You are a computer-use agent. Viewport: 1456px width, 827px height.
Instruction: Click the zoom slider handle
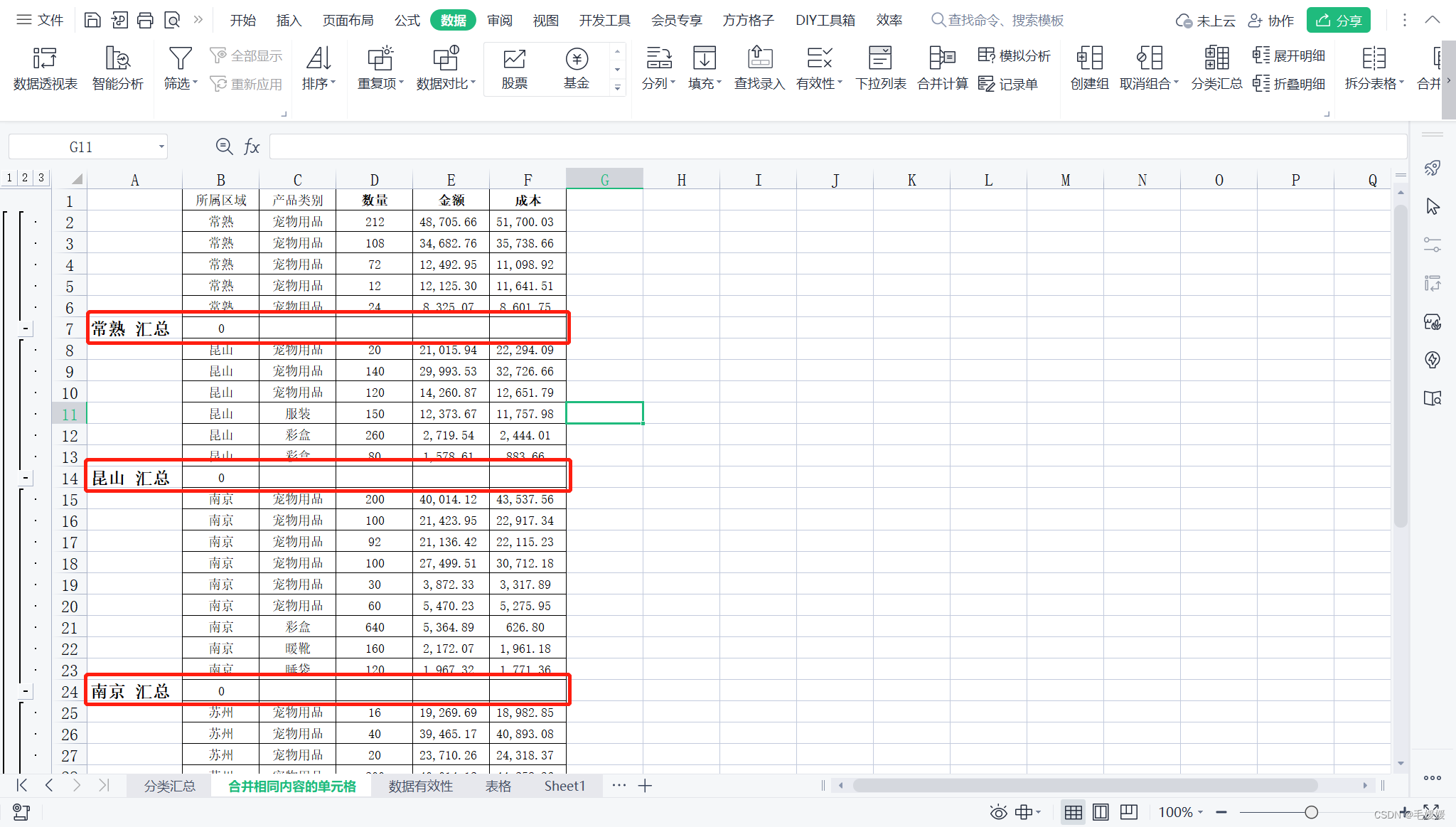1311,812
